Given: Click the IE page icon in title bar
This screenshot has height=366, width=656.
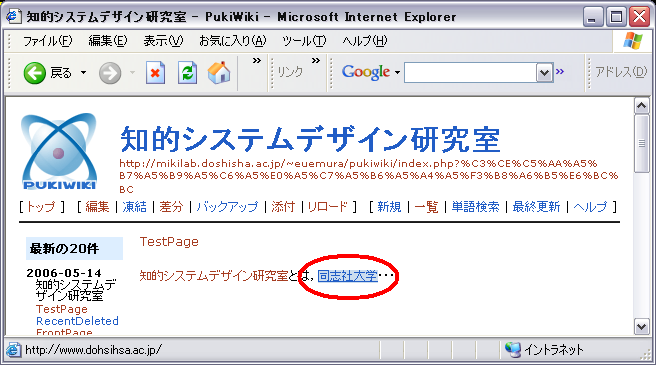Looking at the screenshot, I should [x=13, y=16].
